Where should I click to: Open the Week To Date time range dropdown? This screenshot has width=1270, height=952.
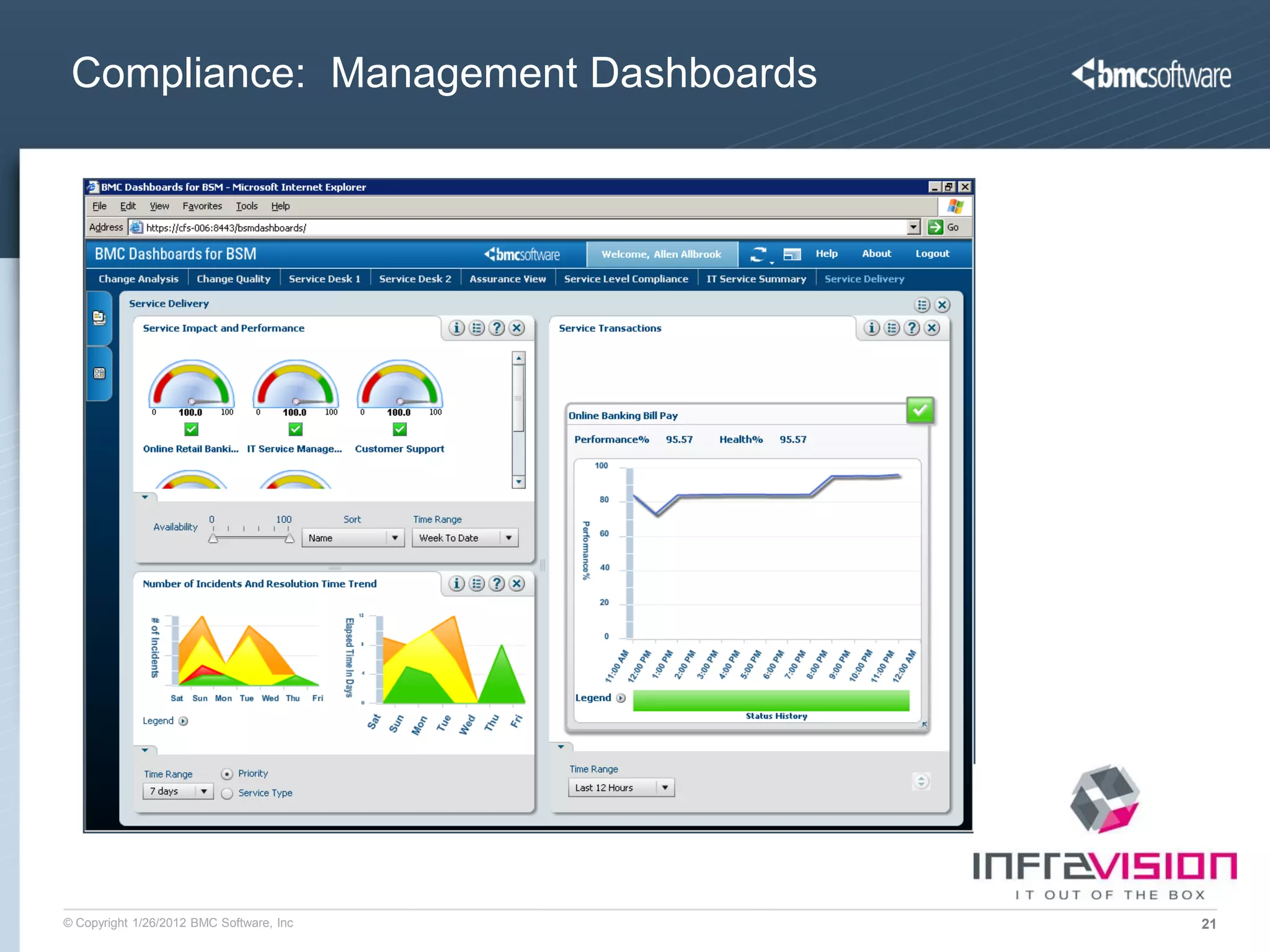tap(465, 538)
